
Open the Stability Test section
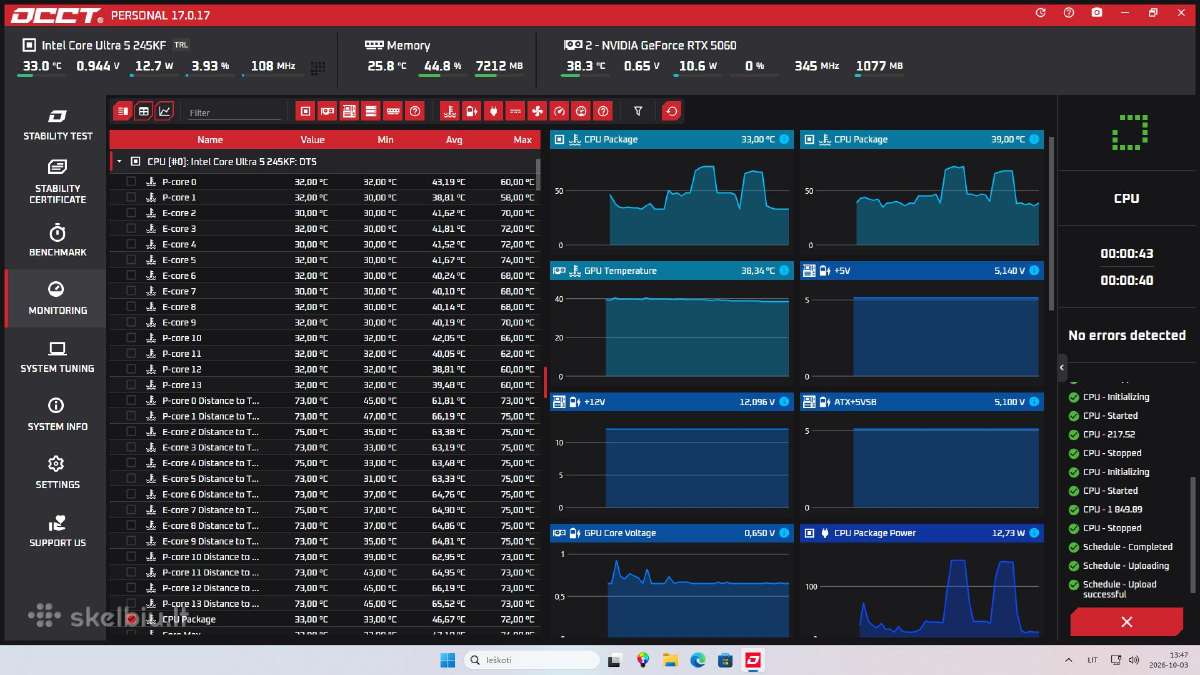point(57,123)
